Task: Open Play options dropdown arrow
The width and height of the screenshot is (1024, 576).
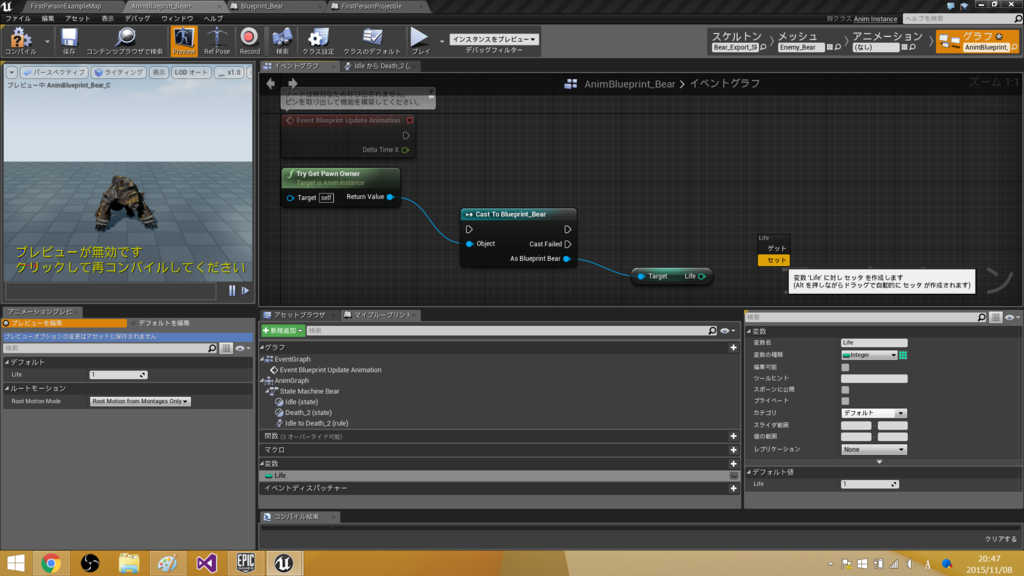Action: [x=441, y=41]
